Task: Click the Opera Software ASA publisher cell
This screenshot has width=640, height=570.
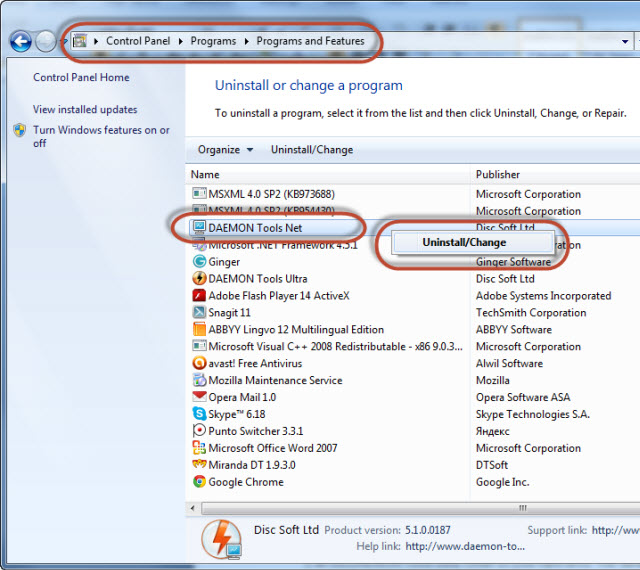Action: 523,397
